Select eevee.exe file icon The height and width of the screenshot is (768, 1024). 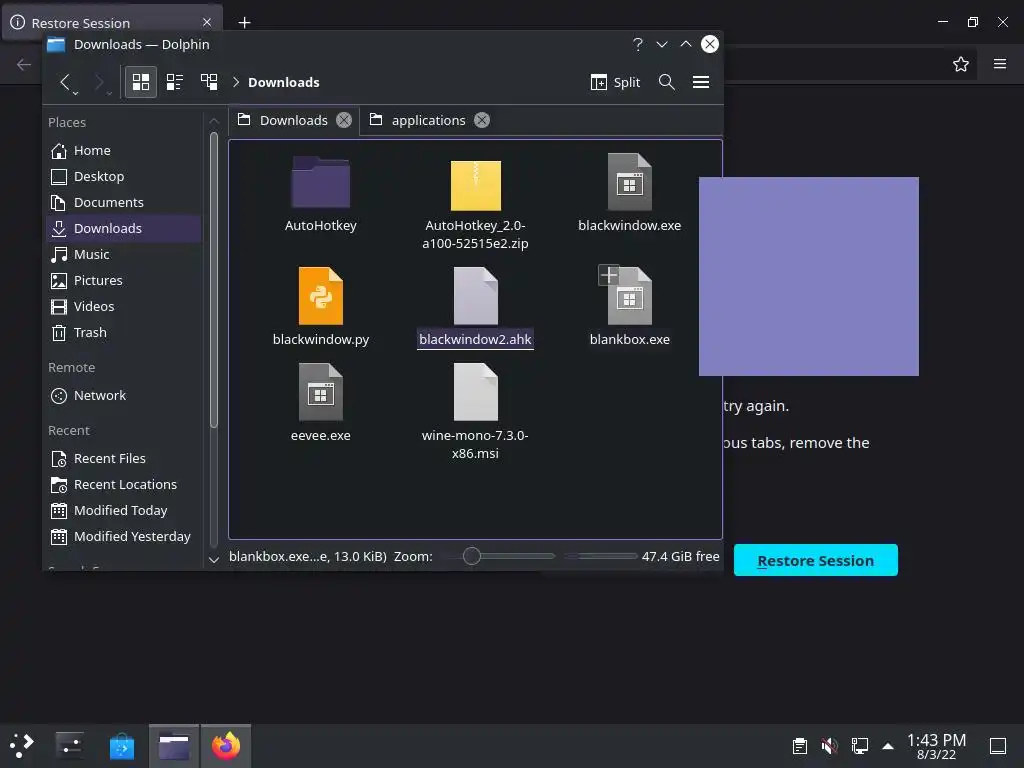pos(321,392)
